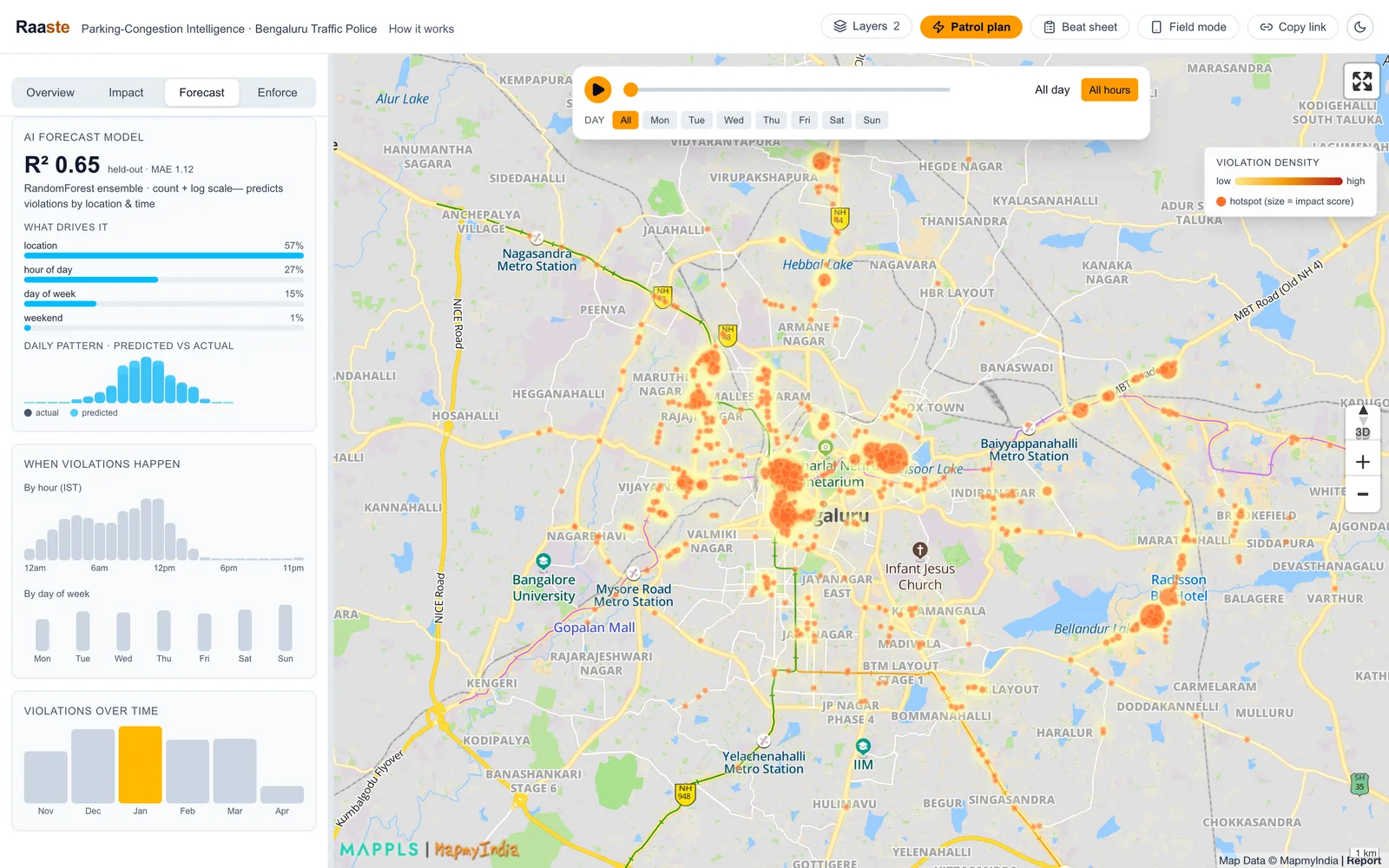Click the hour timeline slider track

(787, 89)
